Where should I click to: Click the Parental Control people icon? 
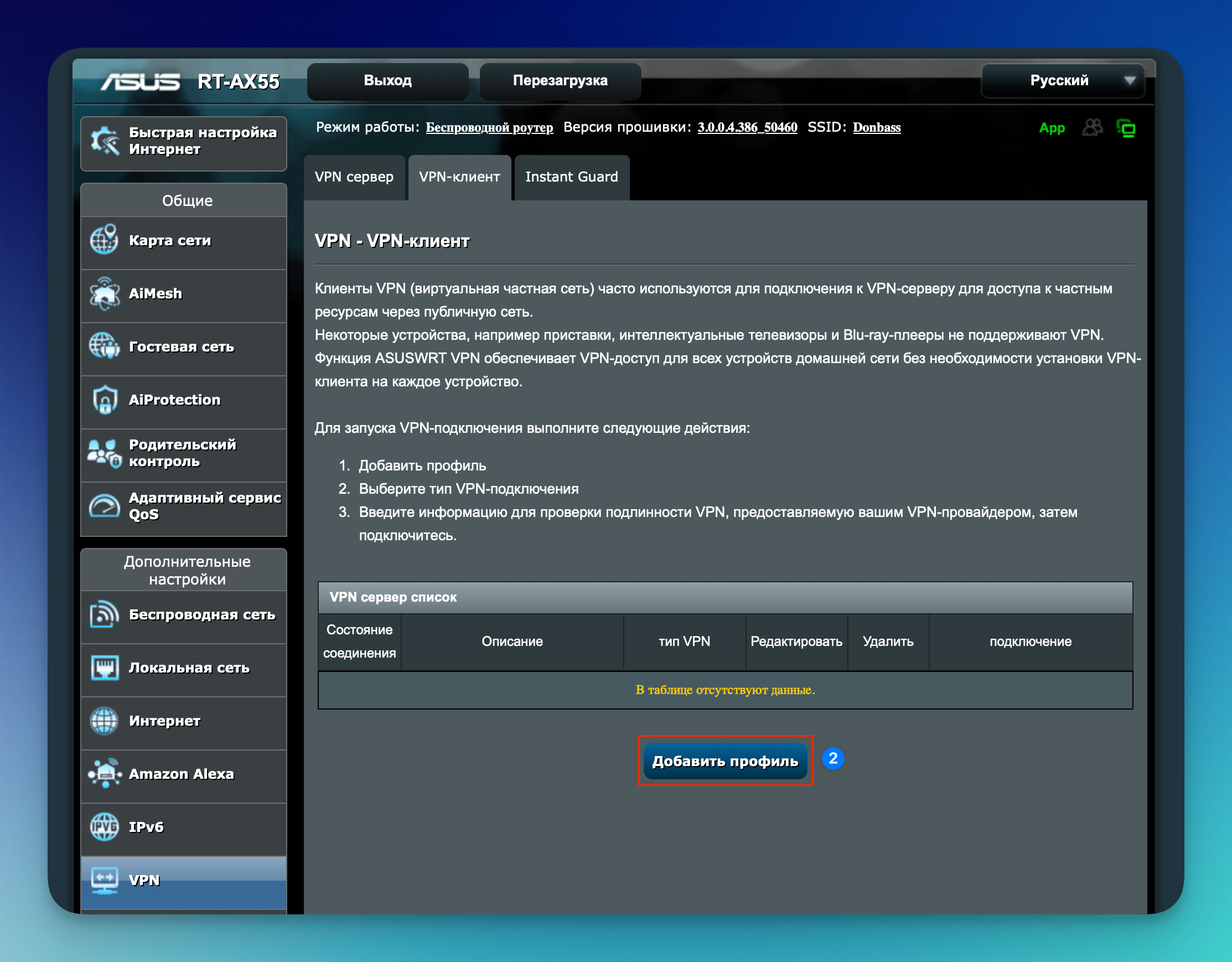coord(105,453)
